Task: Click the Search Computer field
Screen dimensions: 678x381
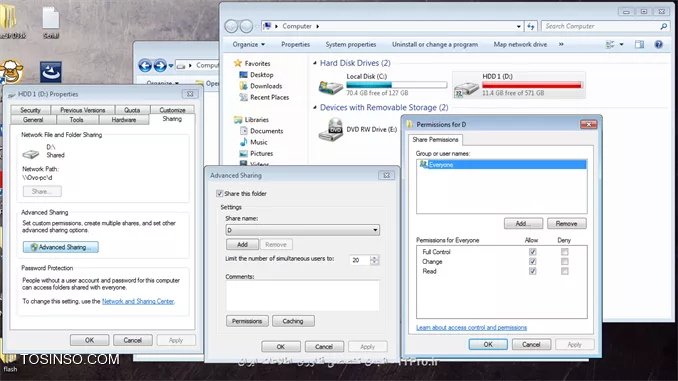Action: [x=600, y=26]
